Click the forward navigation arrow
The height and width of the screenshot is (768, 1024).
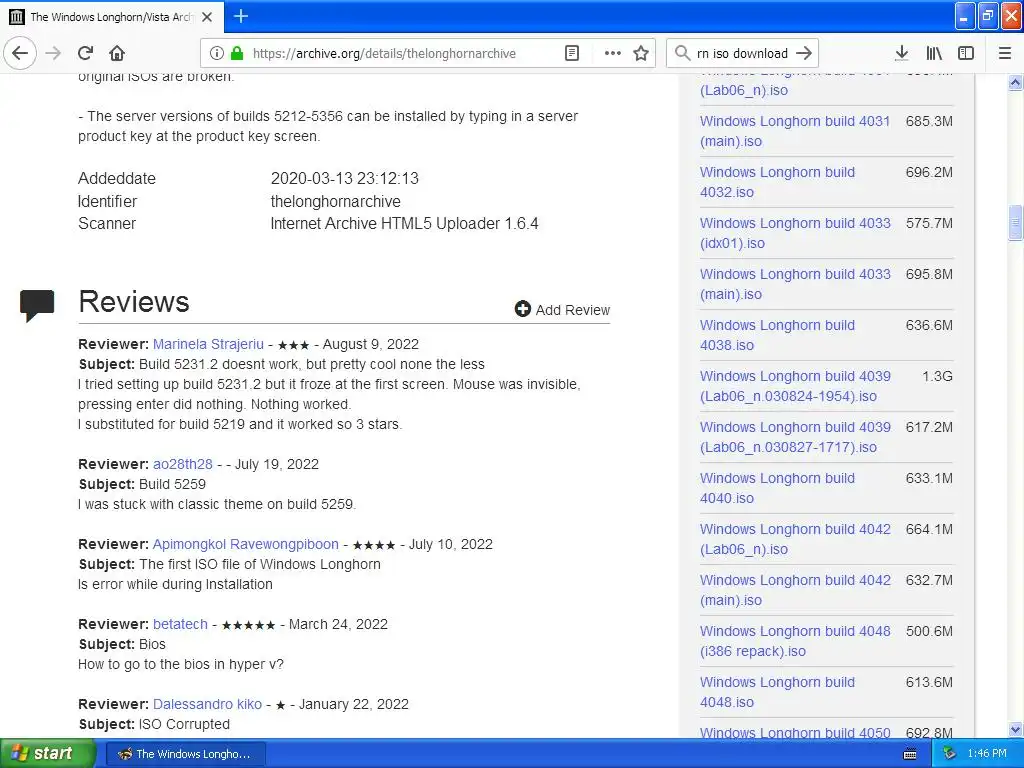(x=54, y=53)
